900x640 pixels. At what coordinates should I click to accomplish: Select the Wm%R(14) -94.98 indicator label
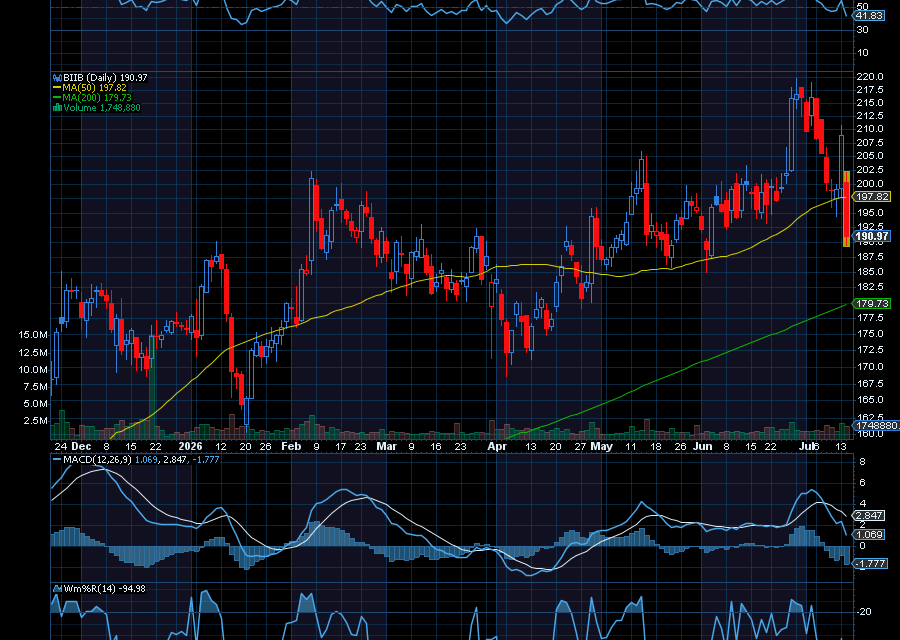coord(104,588)
